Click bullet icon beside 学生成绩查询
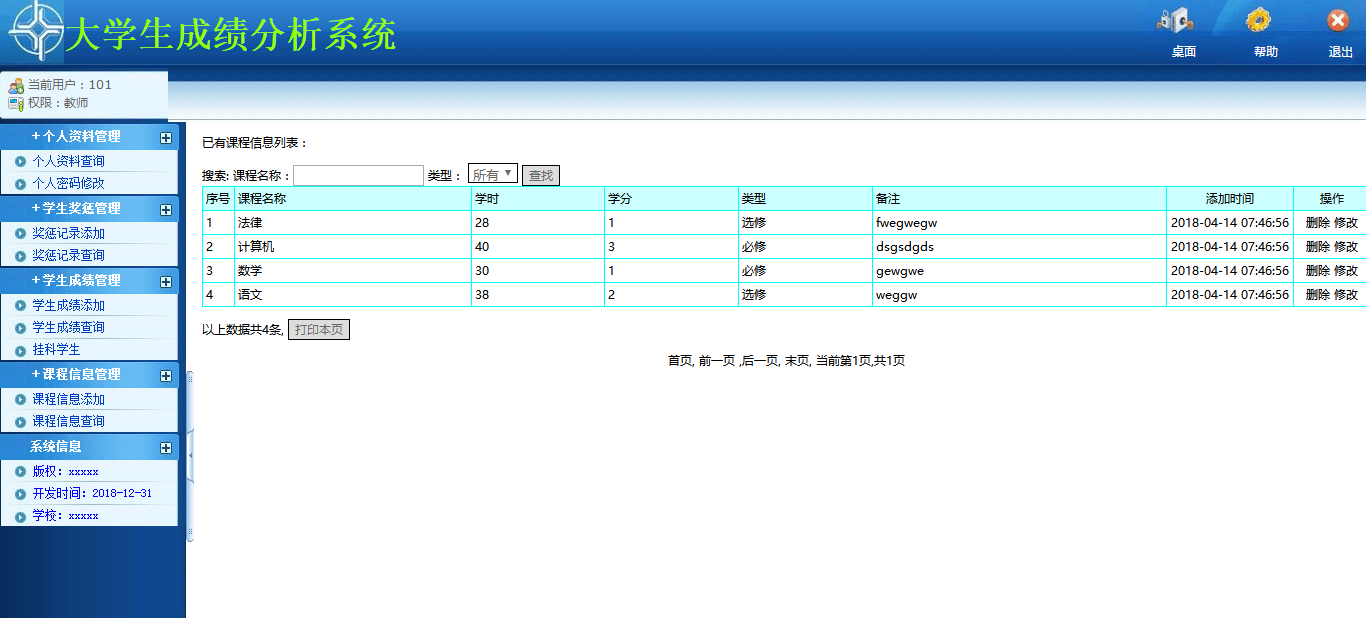 [20, 327]
